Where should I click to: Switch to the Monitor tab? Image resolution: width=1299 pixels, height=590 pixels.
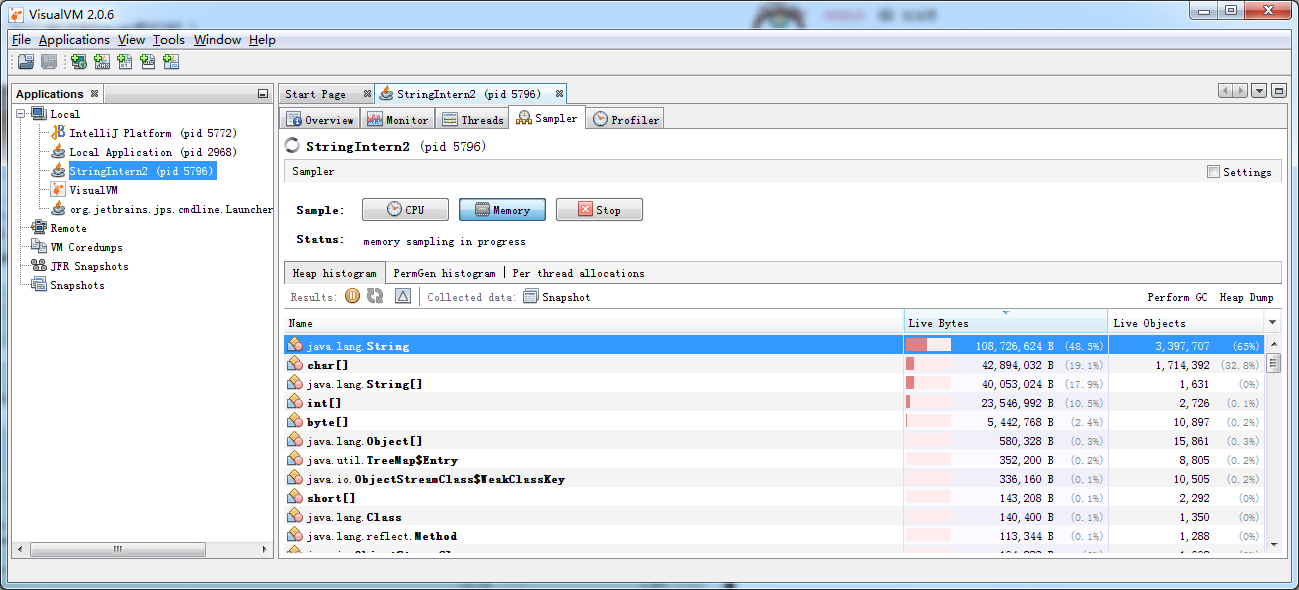tap(398, 119)
